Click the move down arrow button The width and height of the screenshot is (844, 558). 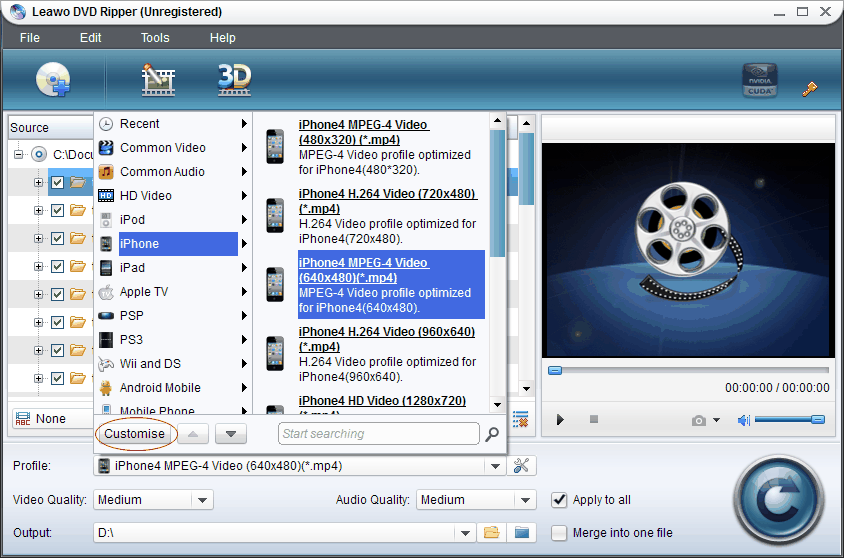click(231, 434)
